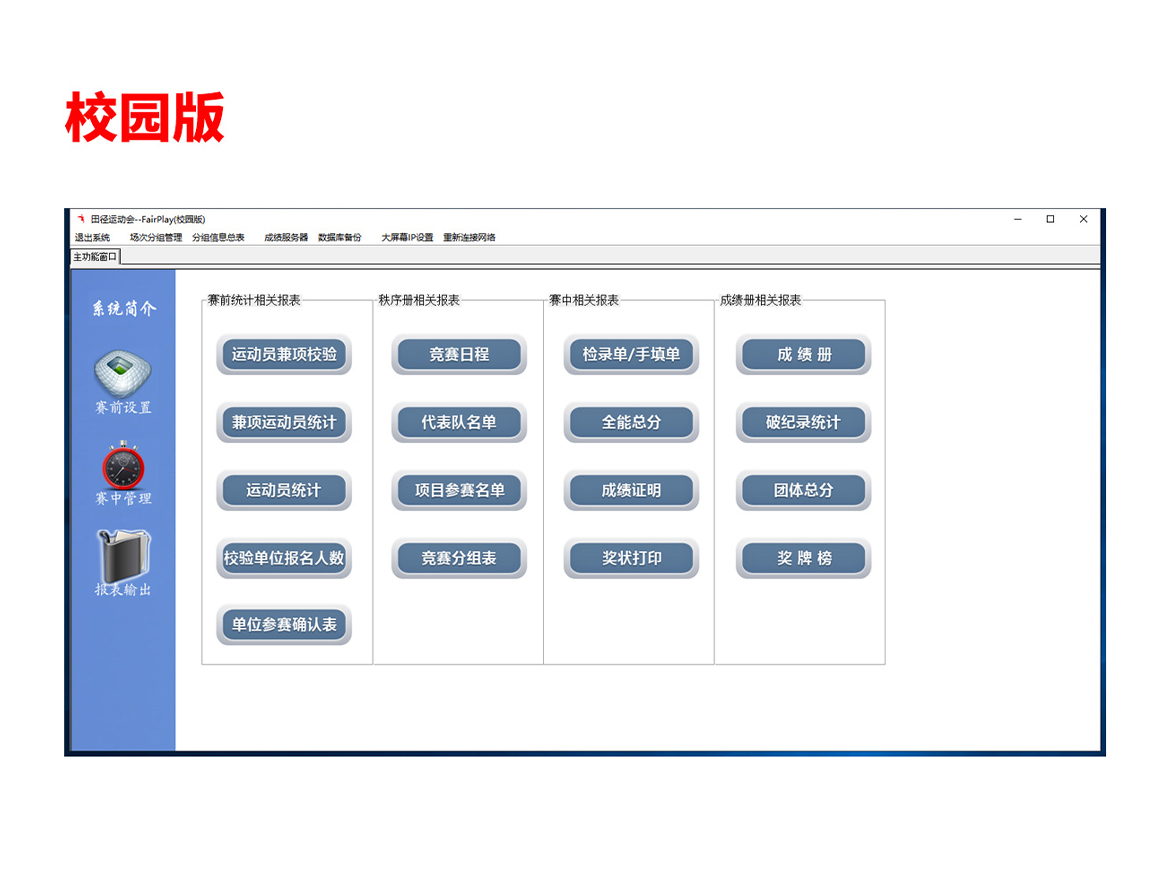Open 场次分组管理 in the menu bar
The width and height of the screenshot is (1172, 877).
pyautogui.click(x=156, y=238)
